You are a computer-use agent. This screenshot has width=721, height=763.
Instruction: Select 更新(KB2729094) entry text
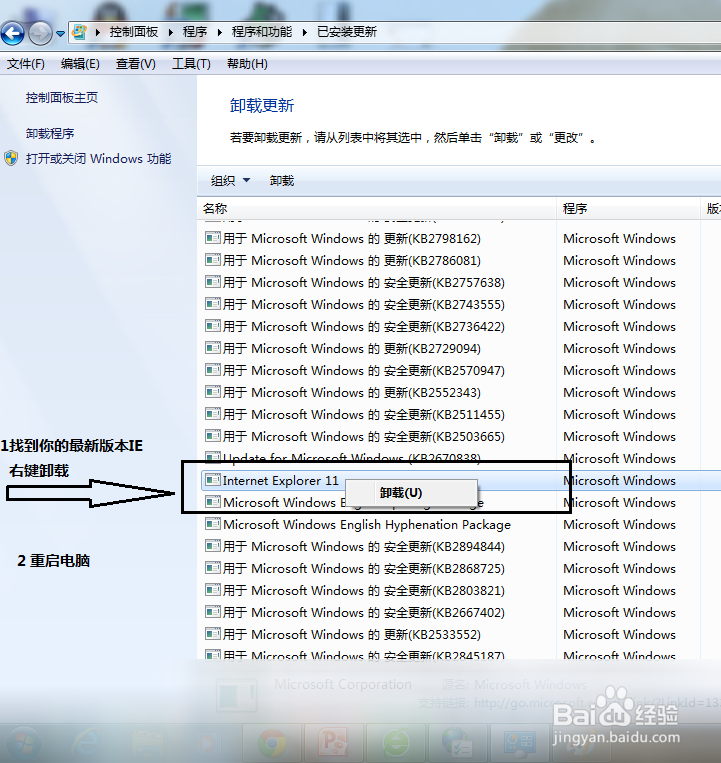coord(352,348)
